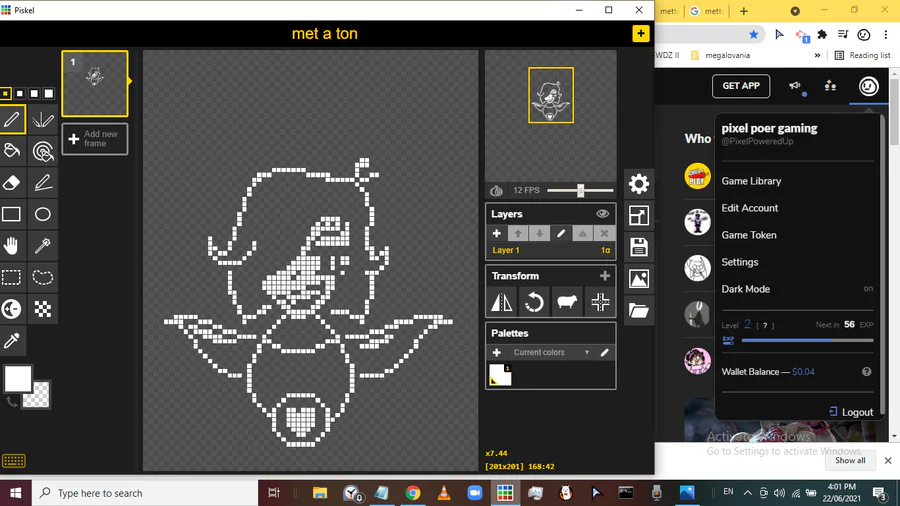Select white color in palette
The width and height of the screenshot is (900, 506).
(x=500, y=375)
